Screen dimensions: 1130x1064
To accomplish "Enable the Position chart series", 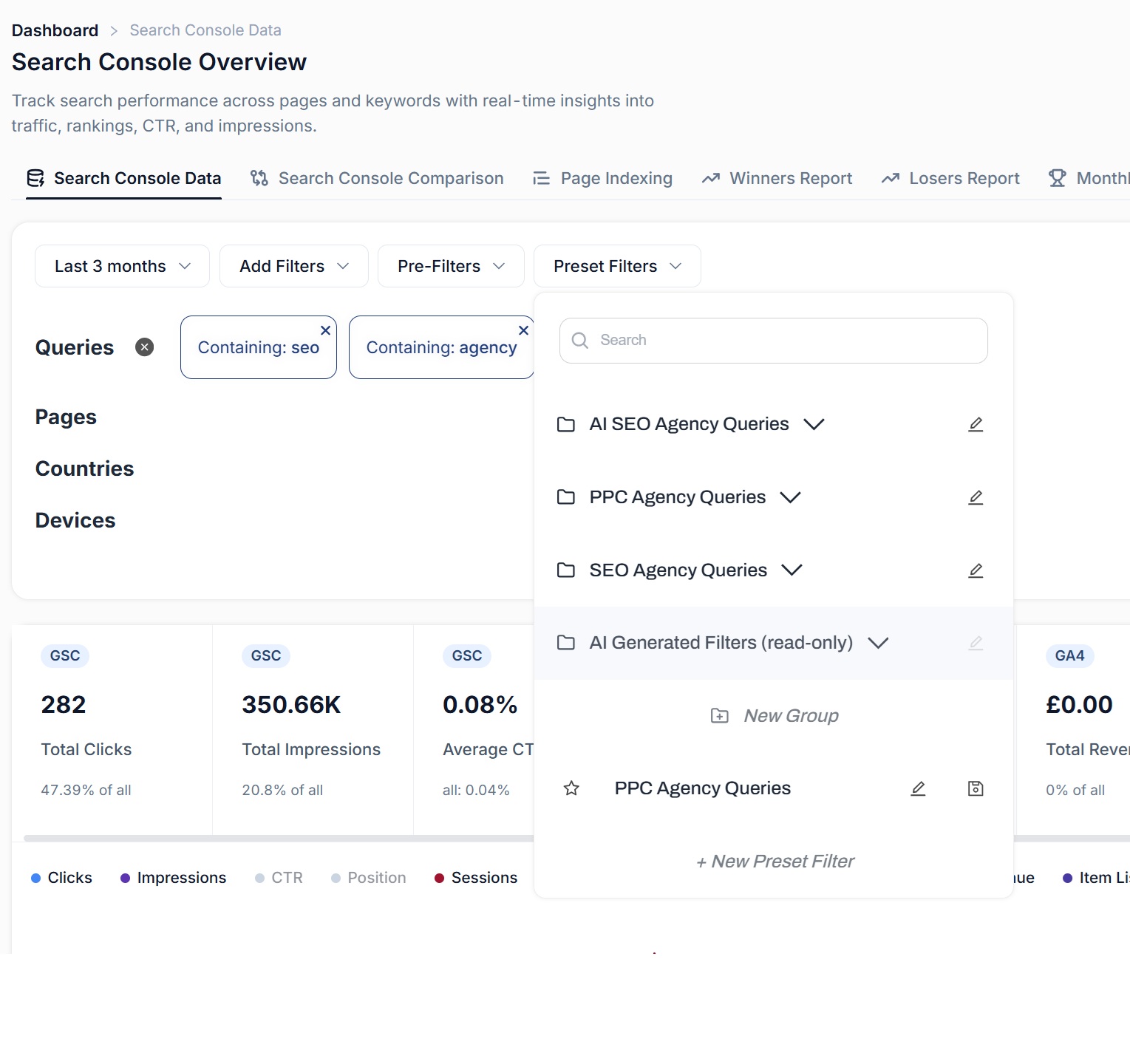I will coord(368,878).
